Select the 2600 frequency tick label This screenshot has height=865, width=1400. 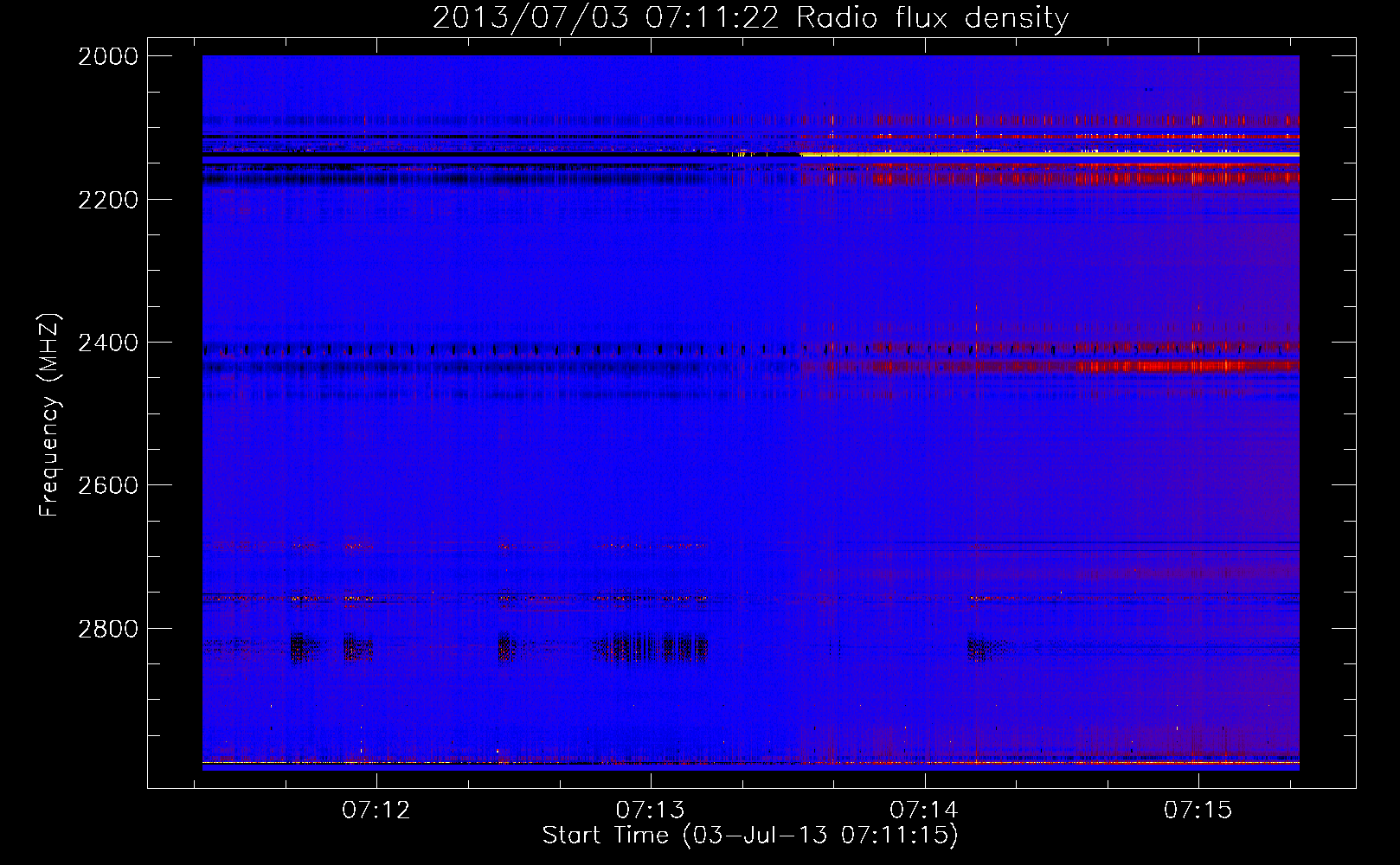tap(108, 485)
